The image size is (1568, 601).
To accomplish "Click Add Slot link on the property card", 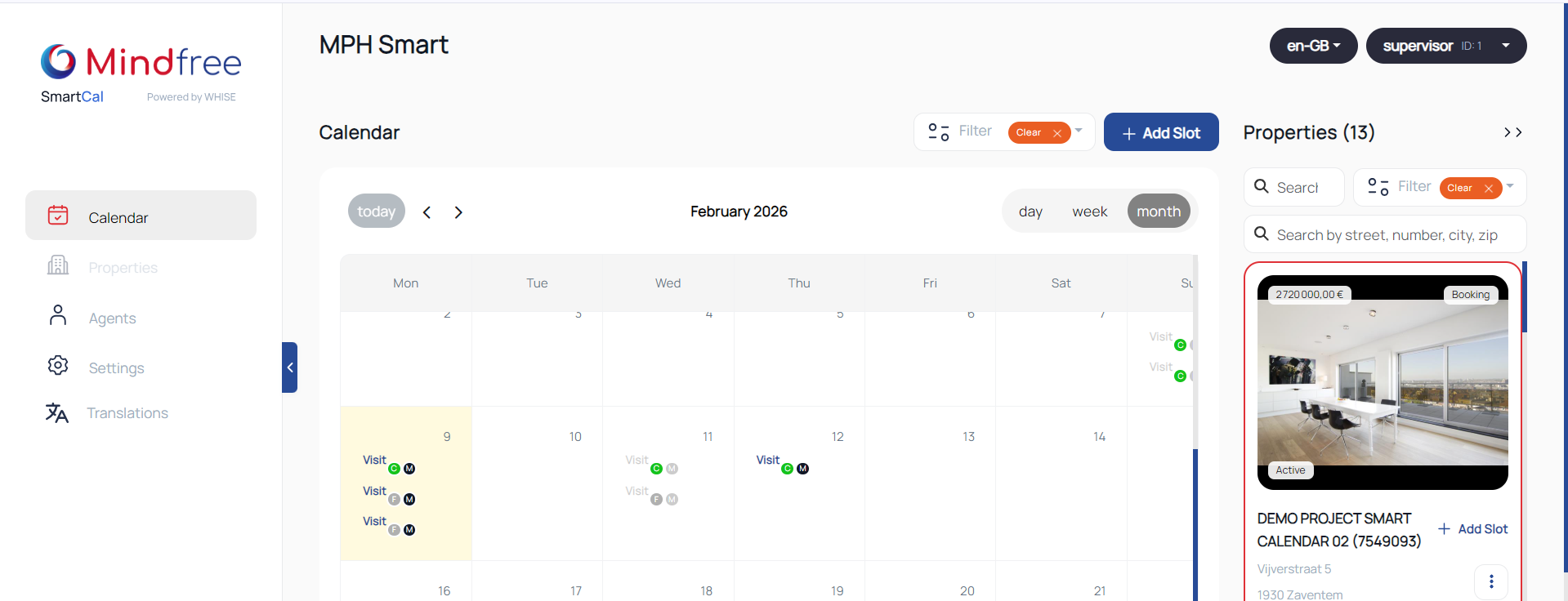I will [1473, 529].
